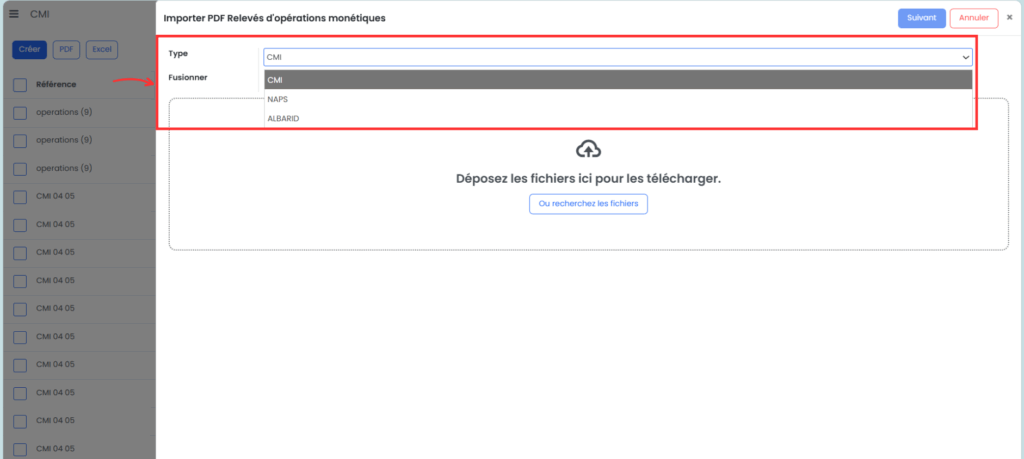Click Ou recherchez les fichiers
1024x459 pixels.
pos(588,204)
